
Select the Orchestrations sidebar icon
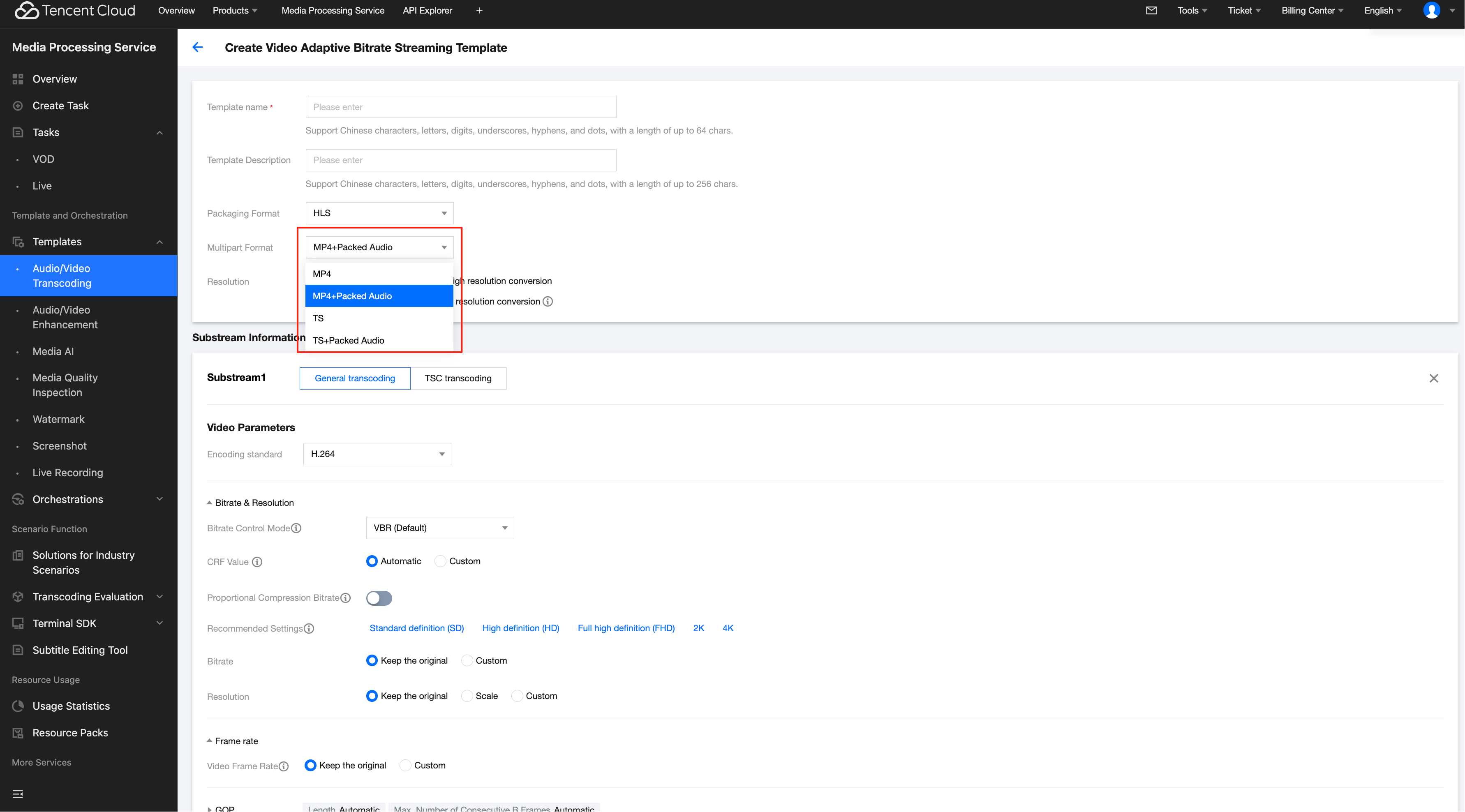(18, 499)
